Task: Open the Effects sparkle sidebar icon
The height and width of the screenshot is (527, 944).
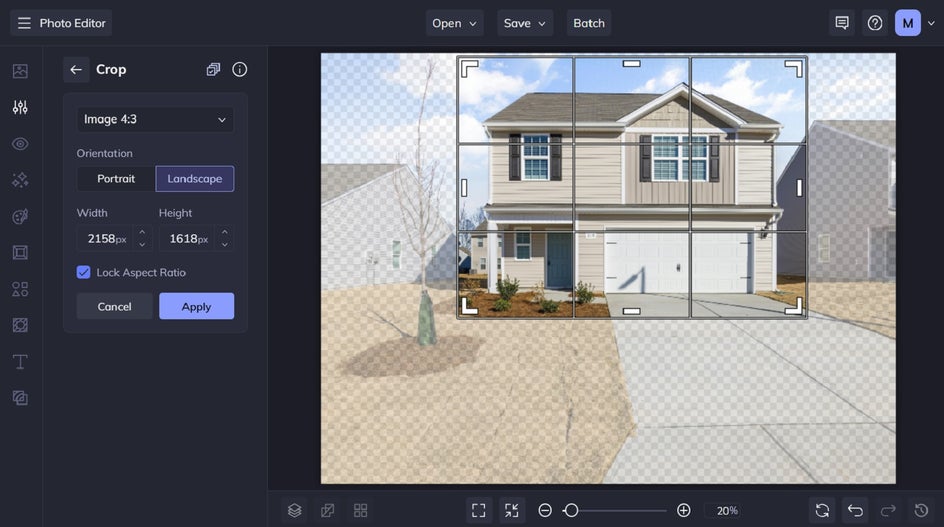Action: click(20, 180)
